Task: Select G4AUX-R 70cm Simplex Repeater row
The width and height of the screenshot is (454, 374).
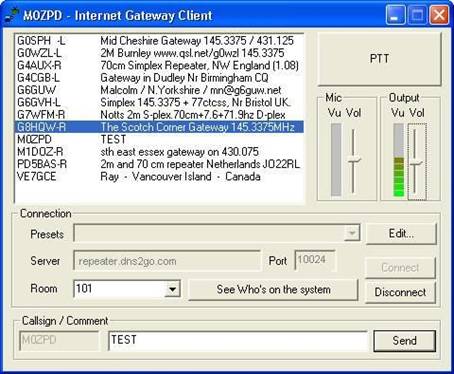Action: coord(159,65)
